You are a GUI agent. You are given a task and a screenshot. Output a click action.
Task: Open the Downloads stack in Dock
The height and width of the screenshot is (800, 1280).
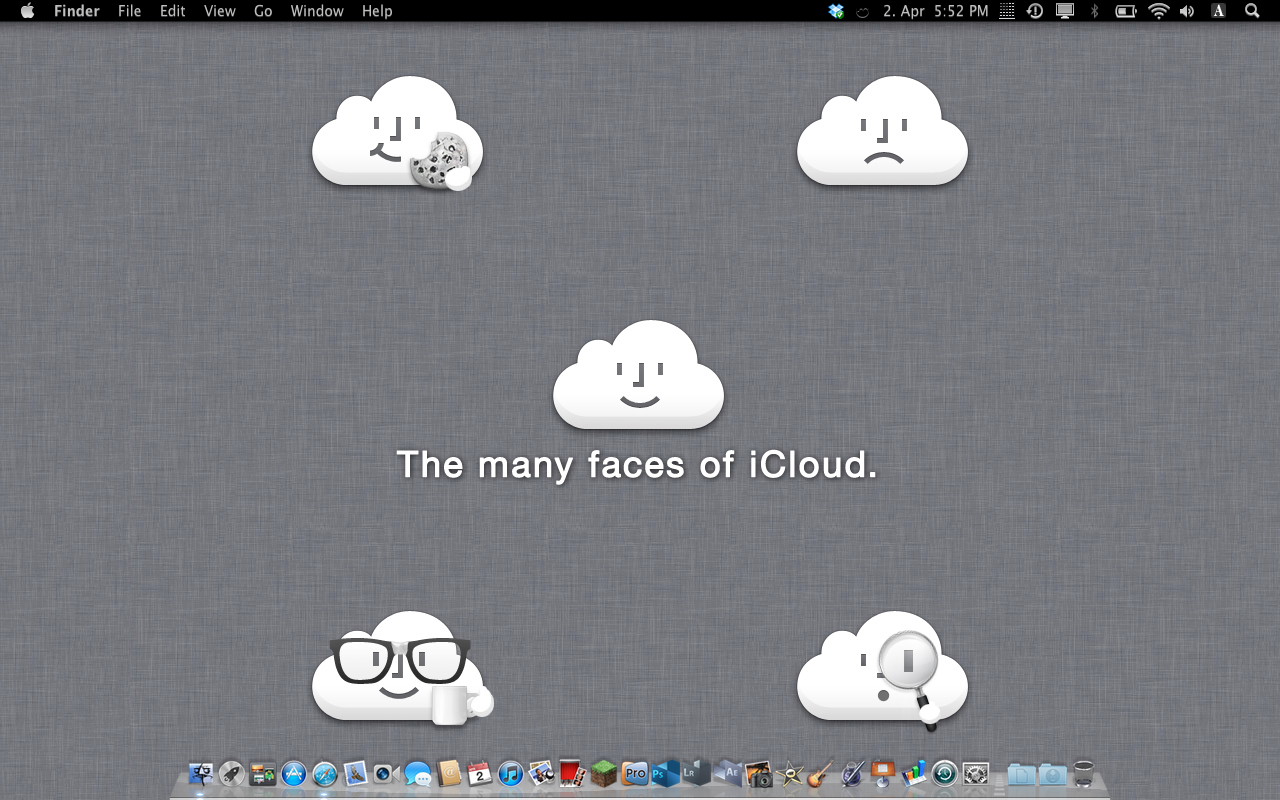(x=1052, y=773)
